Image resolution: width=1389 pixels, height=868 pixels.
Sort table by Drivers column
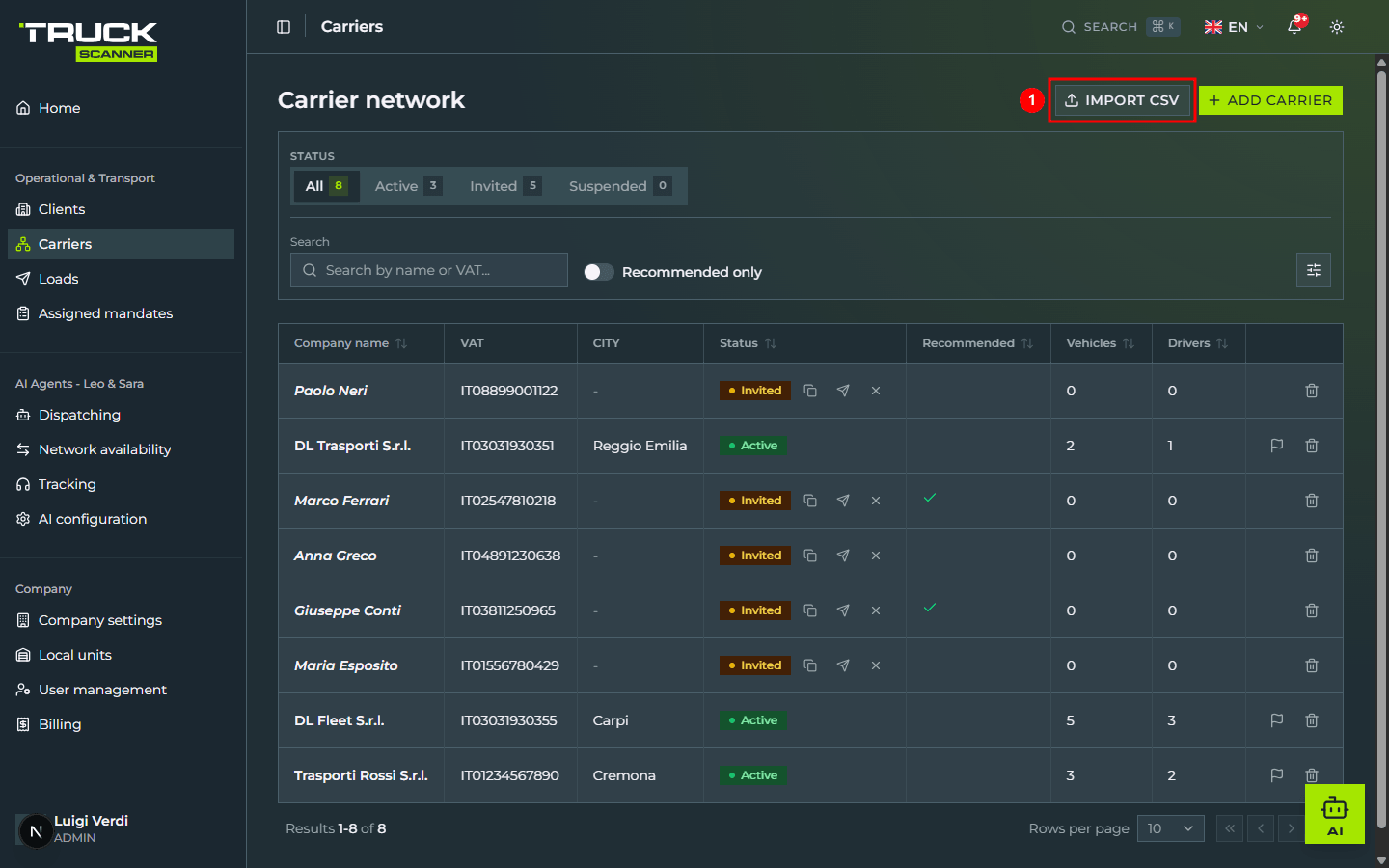click(1198, 343)
